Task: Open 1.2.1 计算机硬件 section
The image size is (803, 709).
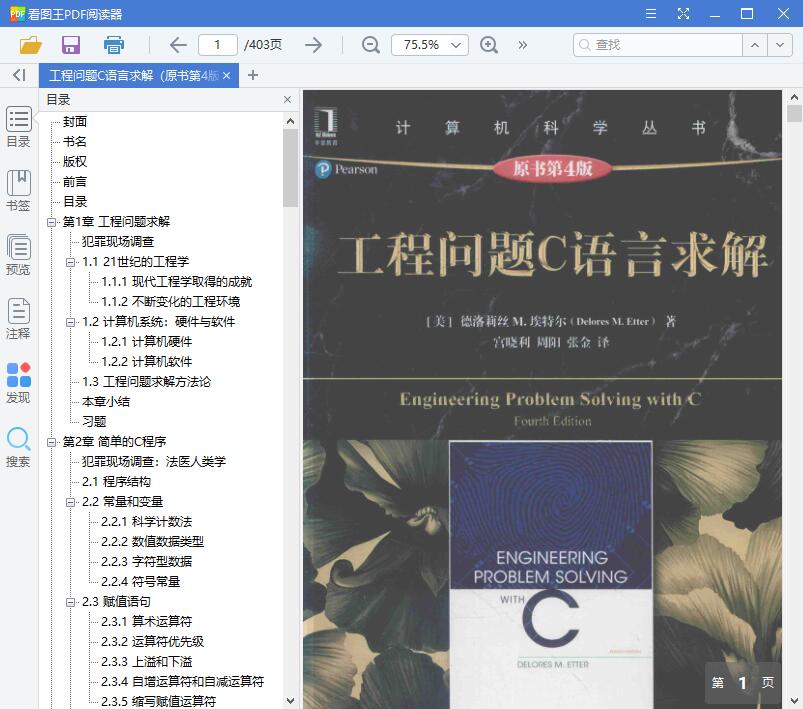Action: point(146,342)
